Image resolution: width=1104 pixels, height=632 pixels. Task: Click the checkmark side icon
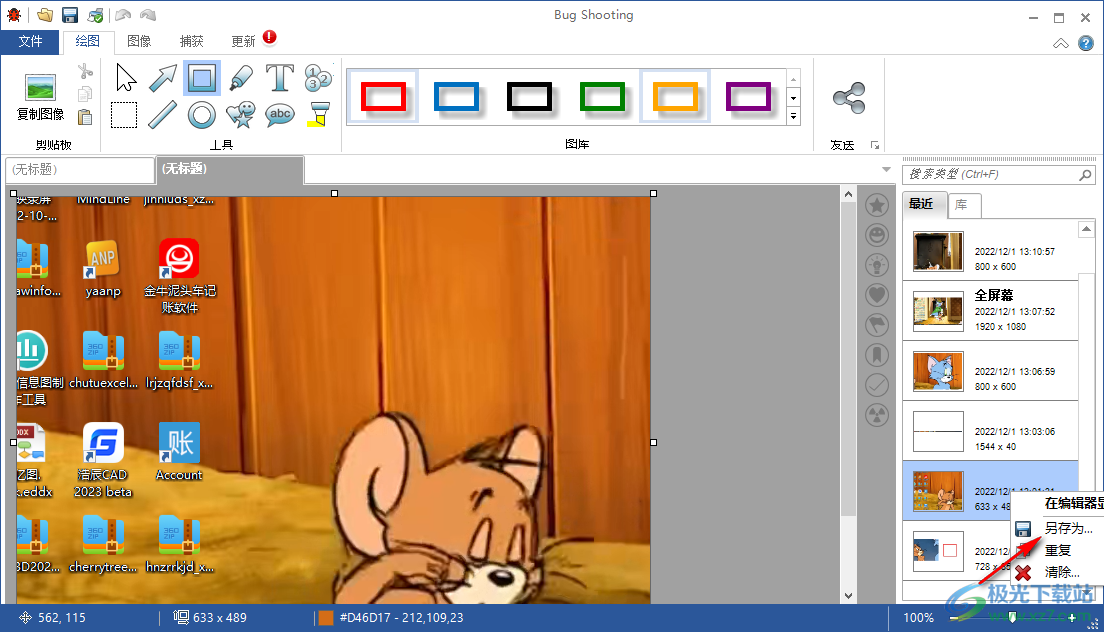877,385
